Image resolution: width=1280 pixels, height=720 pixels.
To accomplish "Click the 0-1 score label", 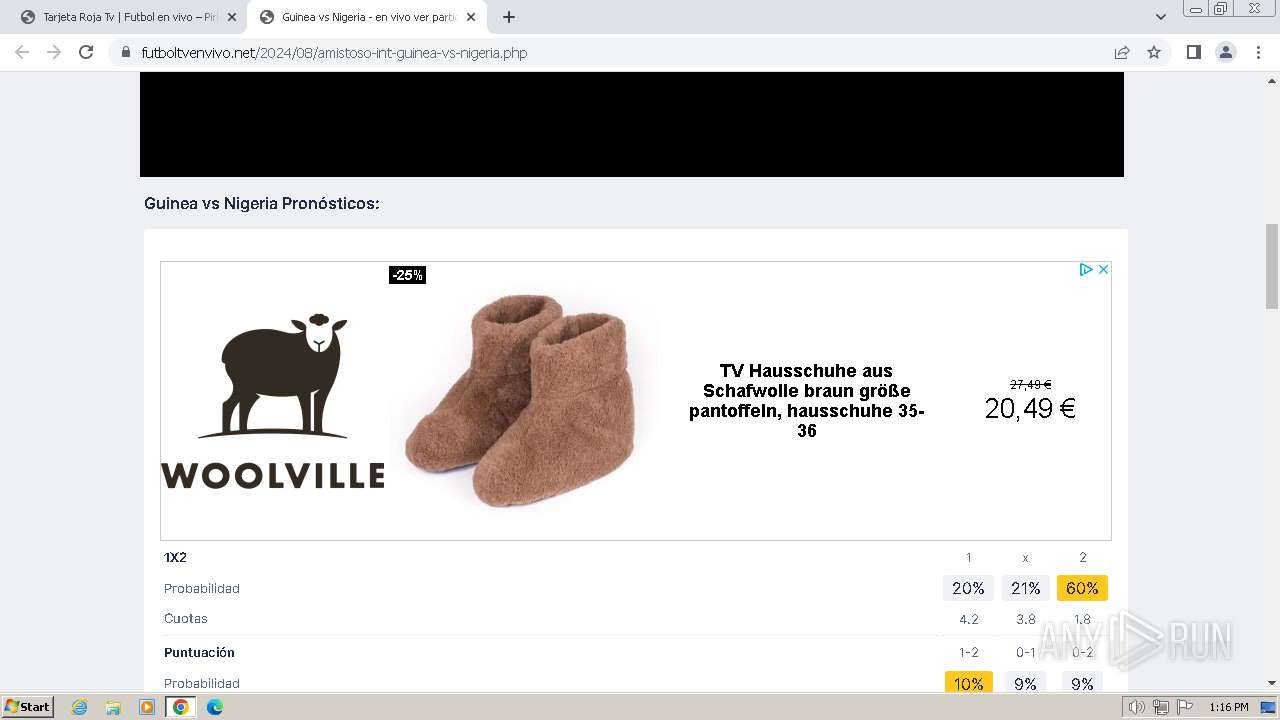I will point(1025,652).
